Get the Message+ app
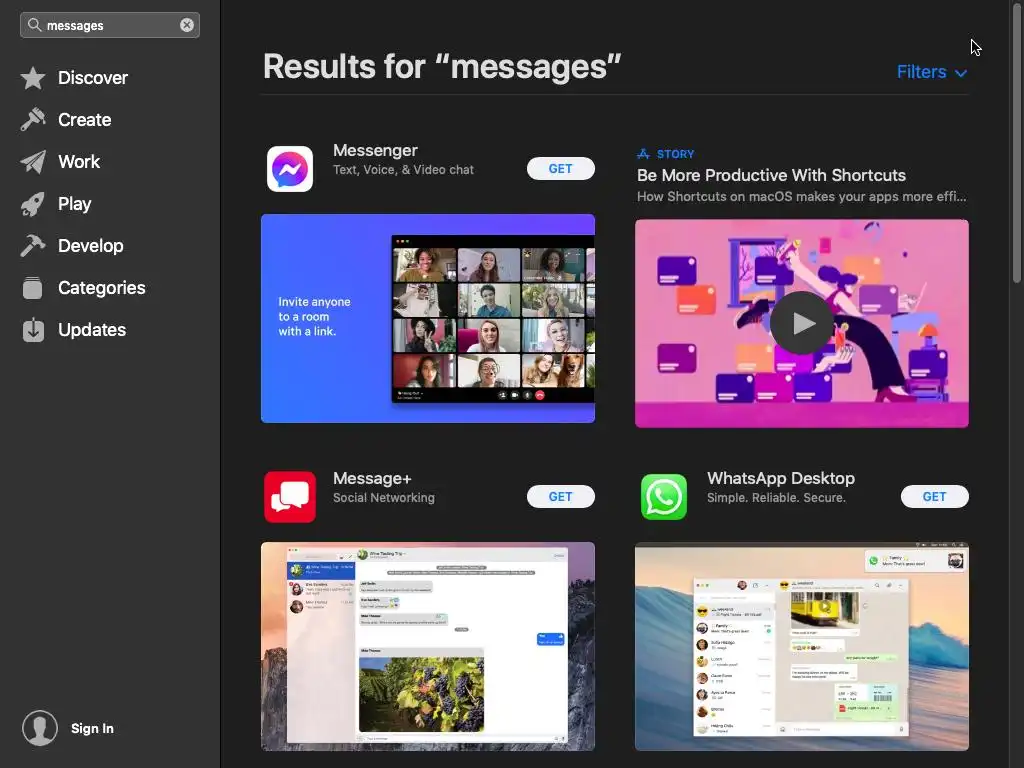This screenshot has height=768, width=1024. click(560, 497)
